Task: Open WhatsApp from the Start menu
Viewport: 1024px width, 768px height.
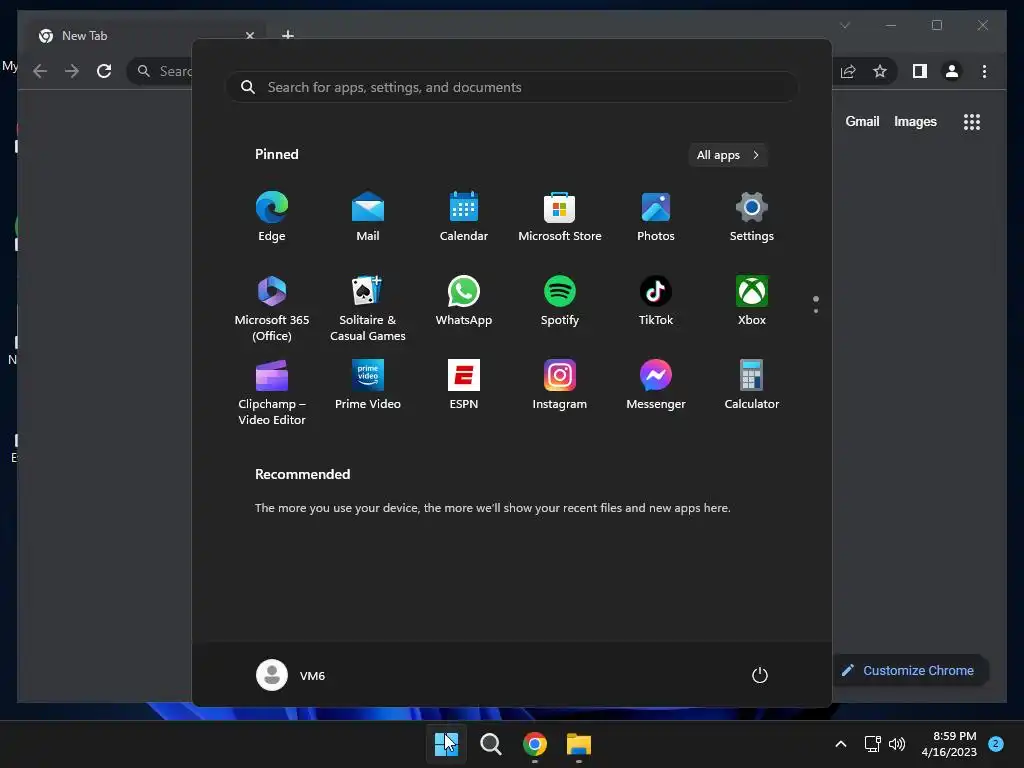Action: pos(464,300)
